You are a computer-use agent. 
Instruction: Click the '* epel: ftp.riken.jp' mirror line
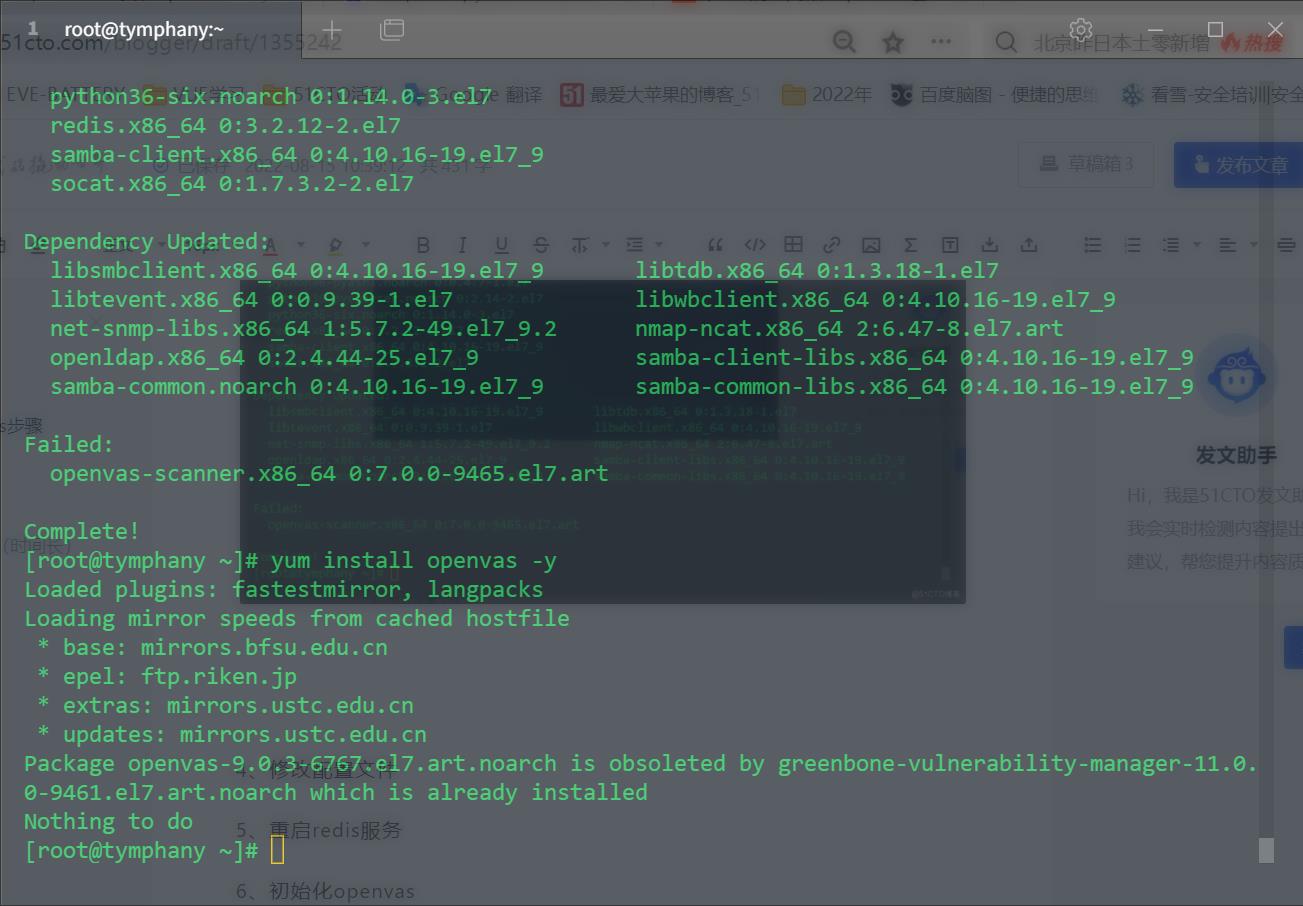pyautogui.click(x=167, y=676)
